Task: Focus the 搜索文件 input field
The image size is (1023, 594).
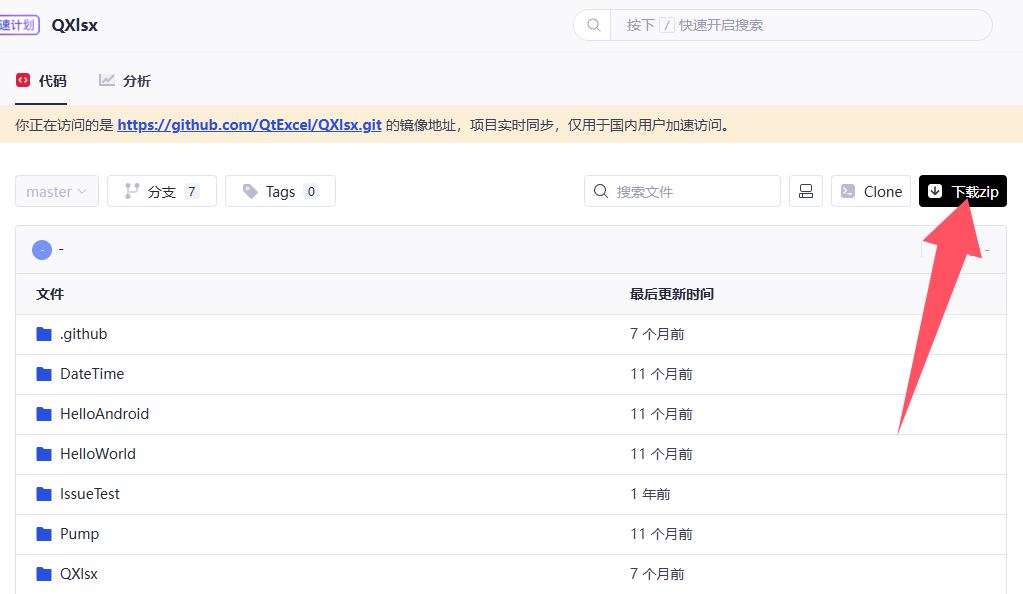Action: (x=682, y=191)
